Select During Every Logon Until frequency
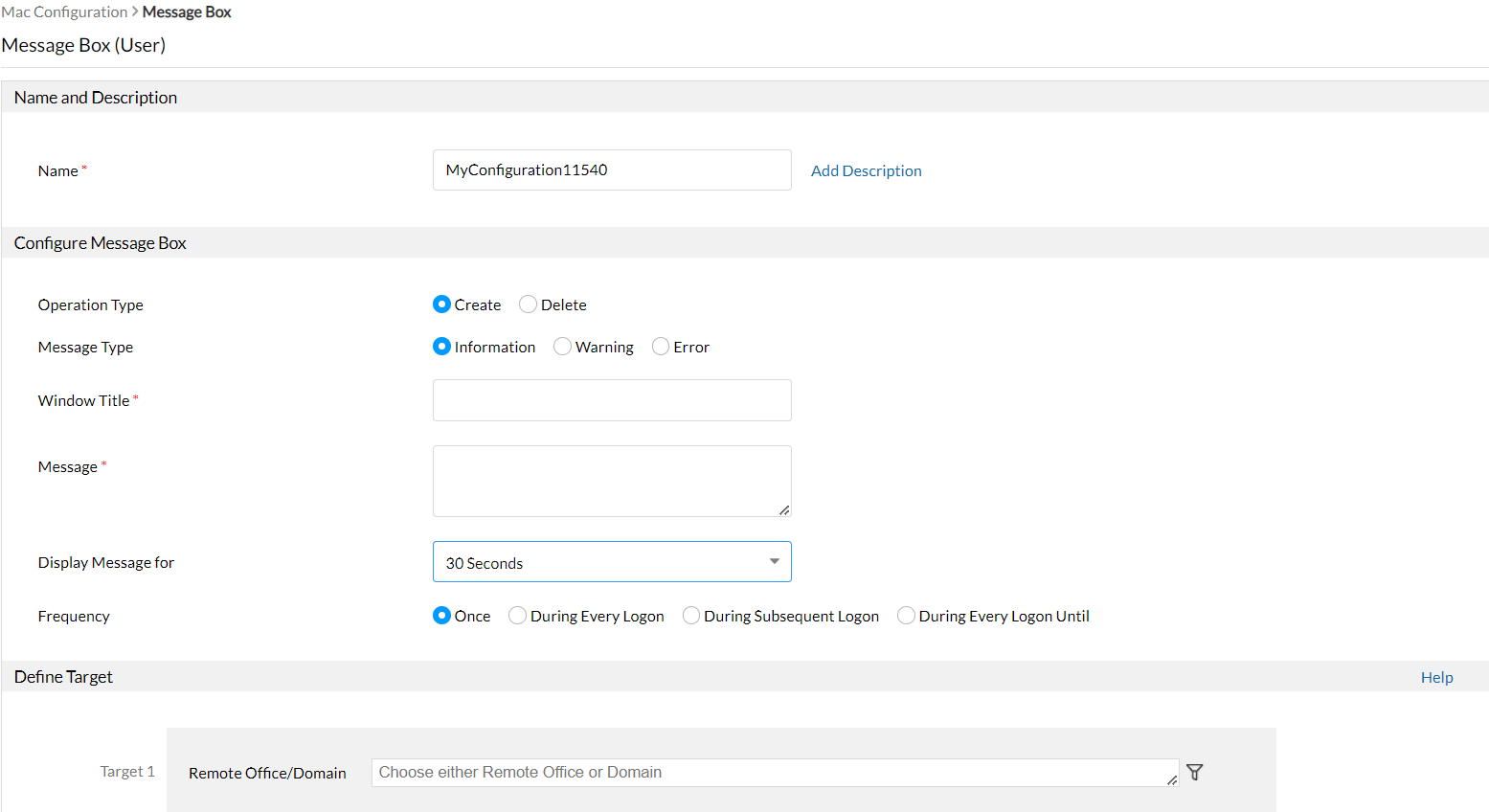This screenshot has height=812, width=1489. coord(906,616)
